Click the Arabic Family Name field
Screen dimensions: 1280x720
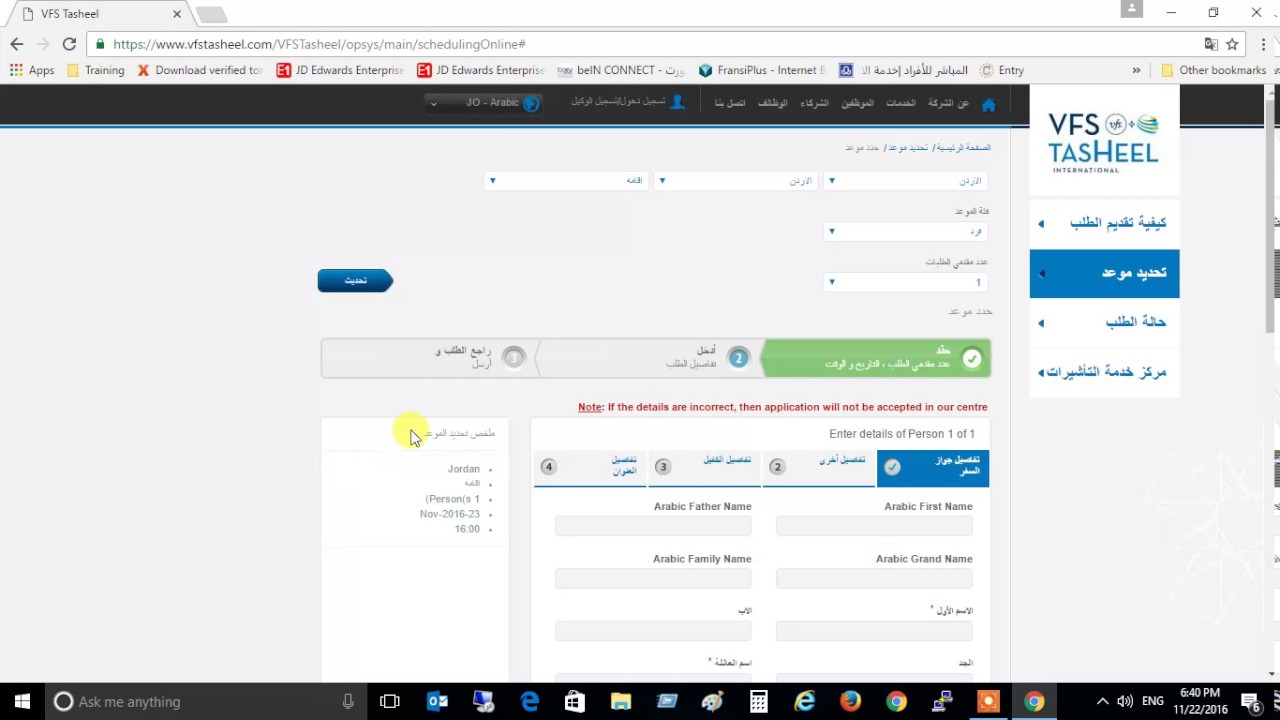653,579
